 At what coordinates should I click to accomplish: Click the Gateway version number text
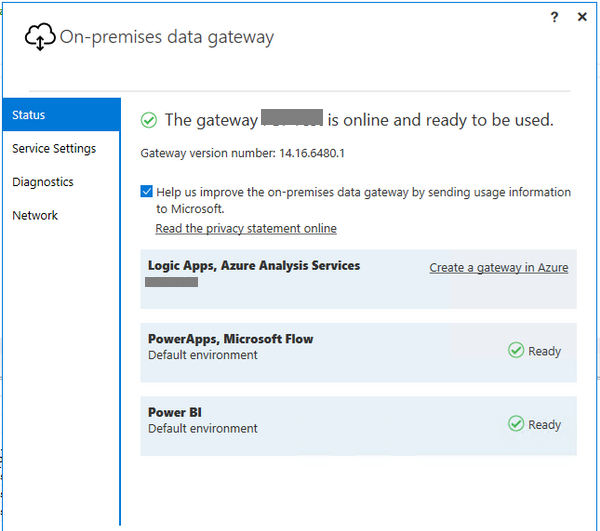243,153
